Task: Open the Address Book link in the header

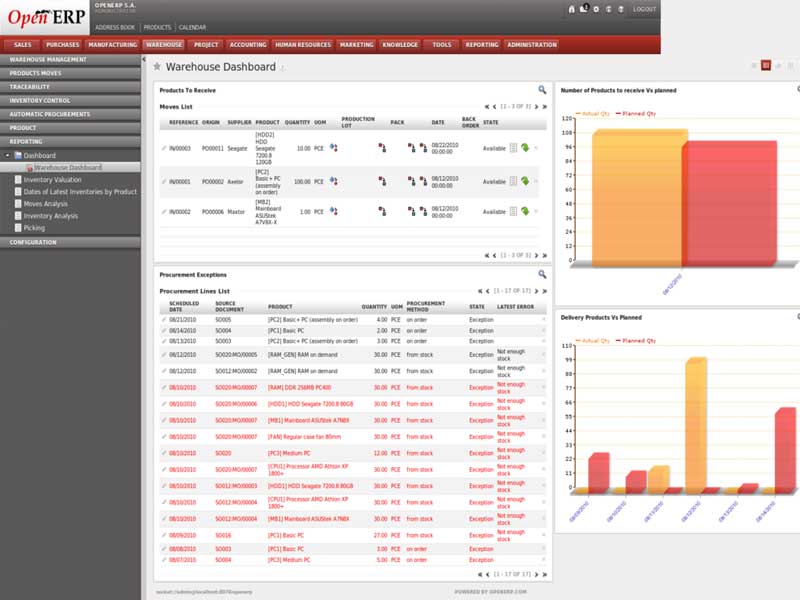Action: [115, 28]
